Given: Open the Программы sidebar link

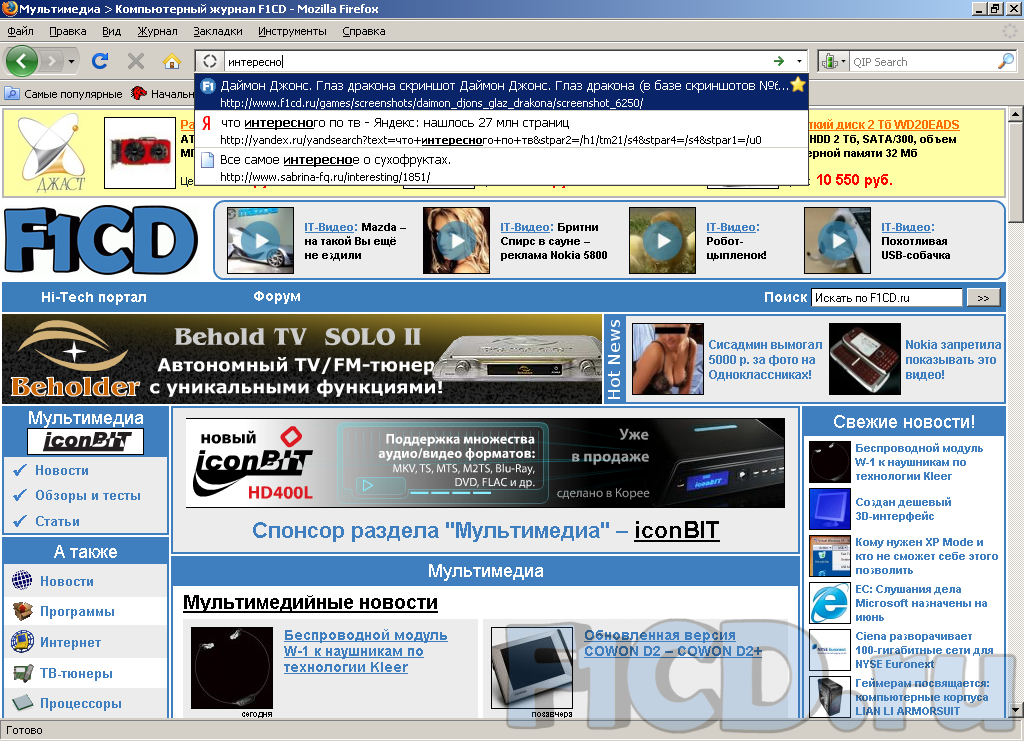Looking at the screenshot, I should tap(77, 611).
